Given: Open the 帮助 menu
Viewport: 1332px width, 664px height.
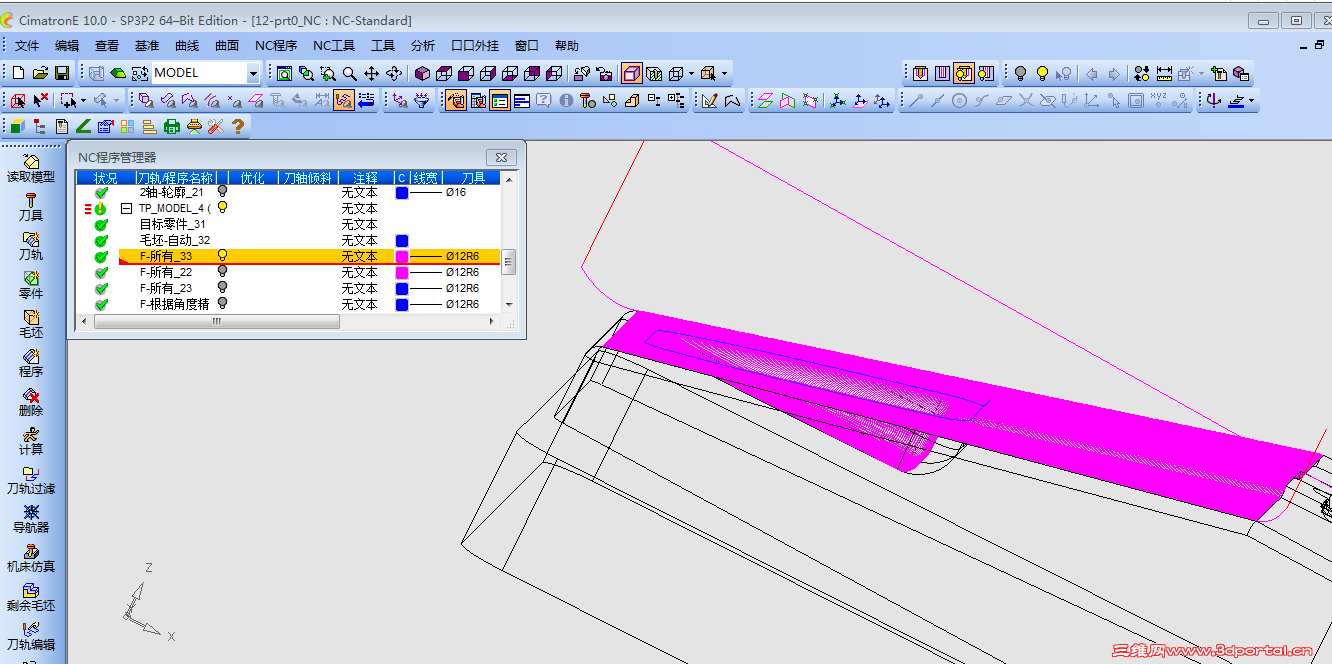Looking at the screenshot, I should pos(567,46).
